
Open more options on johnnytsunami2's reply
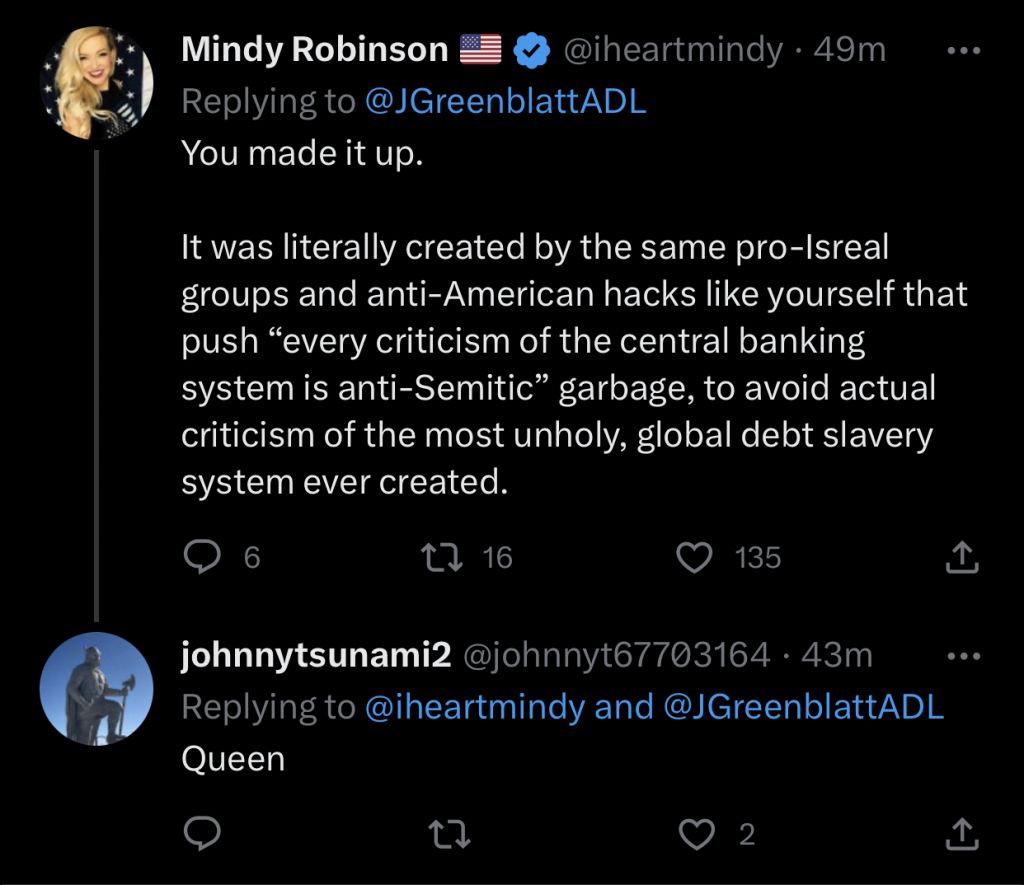click(x=964, y=656)
